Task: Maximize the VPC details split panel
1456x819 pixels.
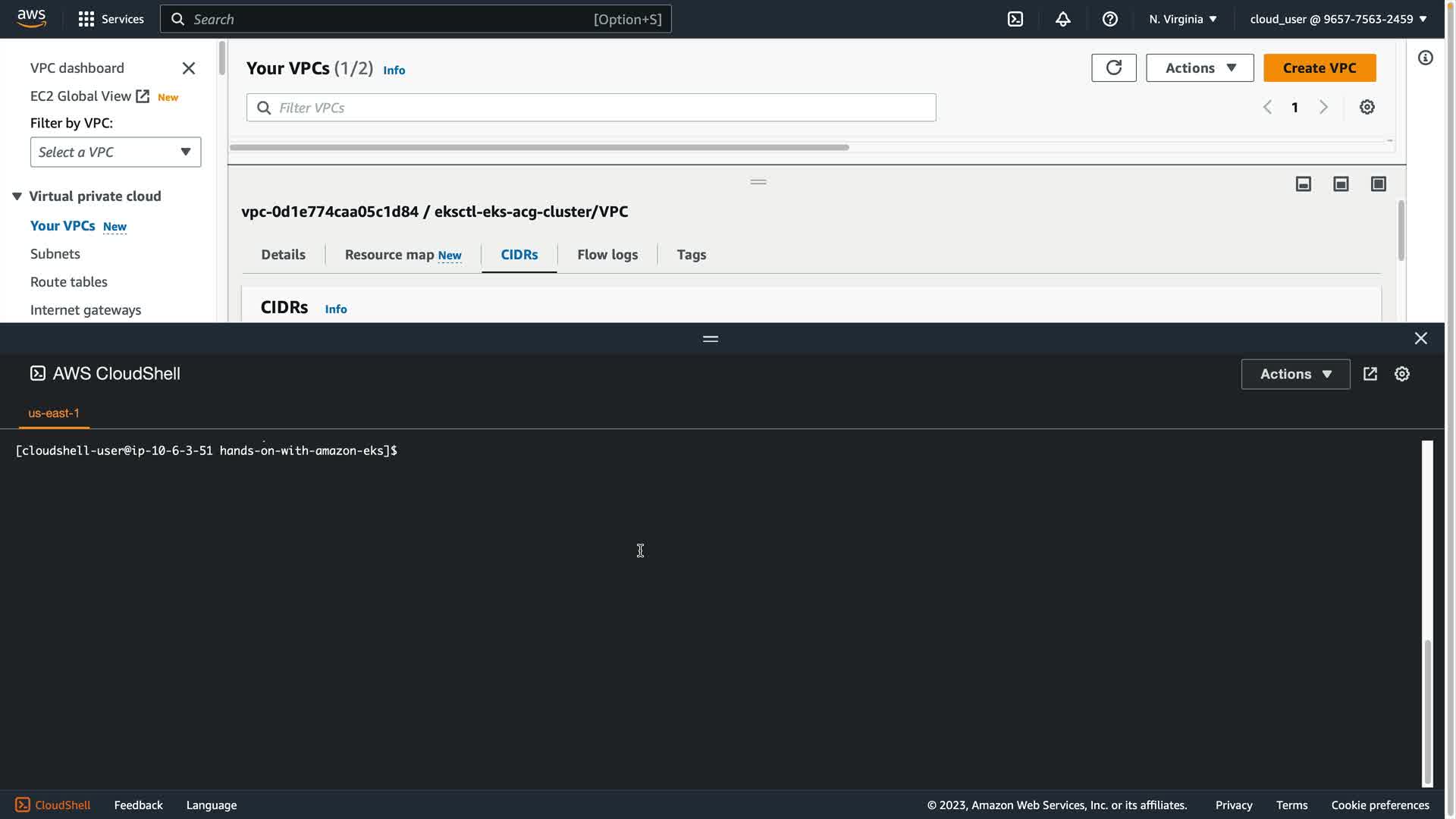Action: pos(1378,184)
